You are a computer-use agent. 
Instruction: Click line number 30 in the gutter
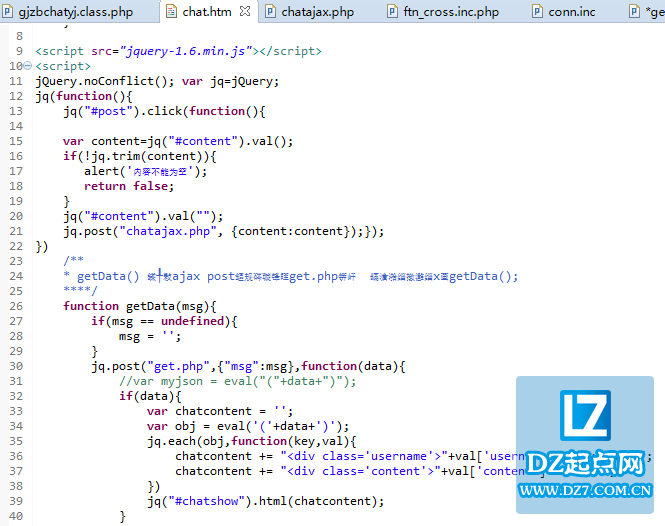tap(16, 366)
